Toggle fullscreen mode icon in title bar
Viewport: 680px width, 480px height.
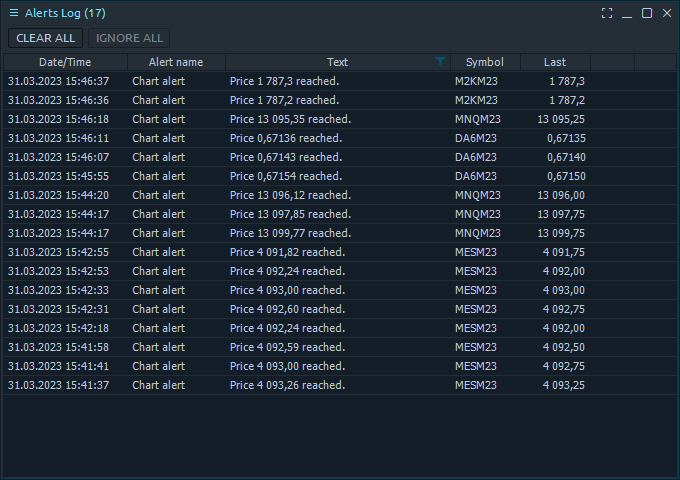click(607, 13)
